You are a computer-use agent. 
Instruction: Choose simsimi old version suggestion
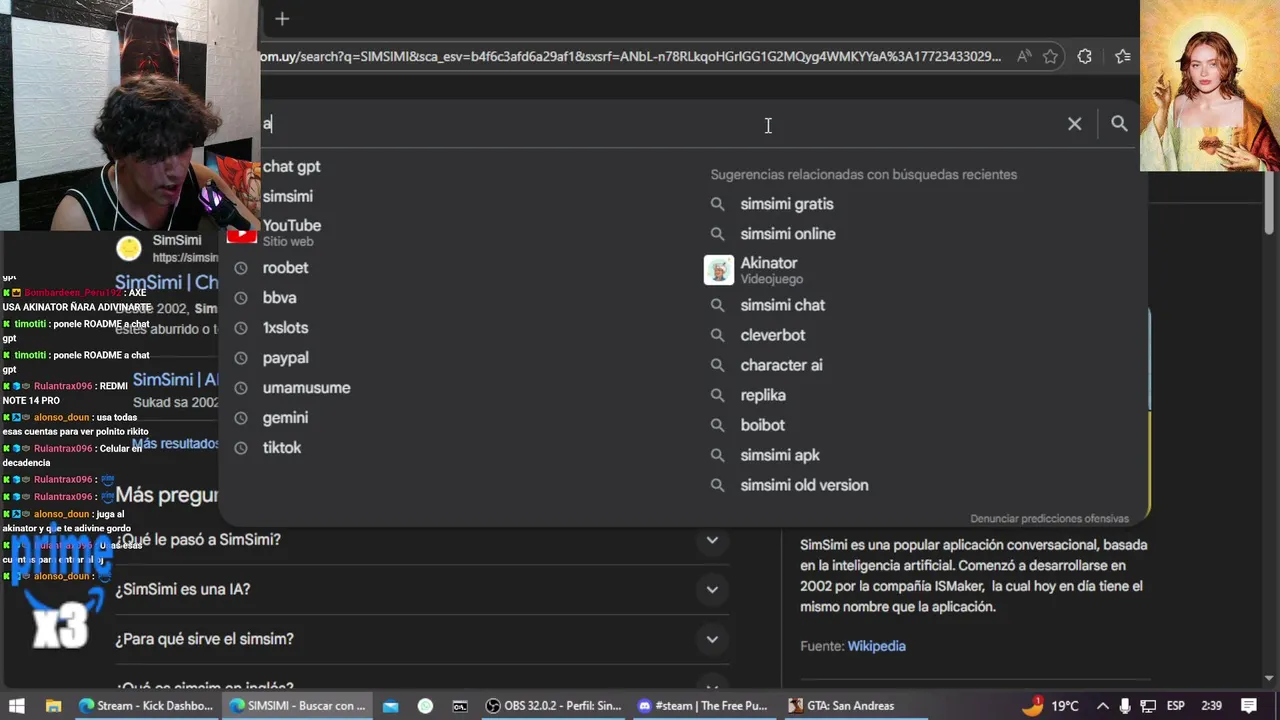click(x=804, y=485)
